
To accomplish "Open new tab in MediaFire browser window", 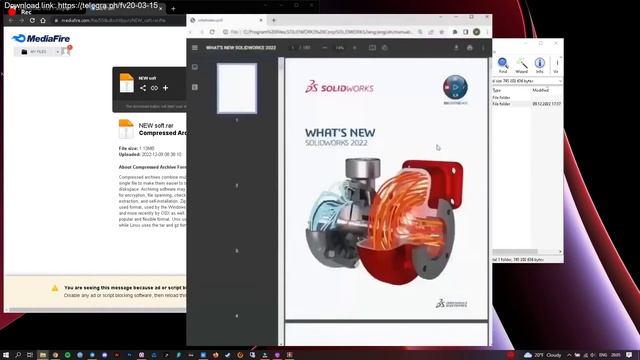I will point(173,8).
